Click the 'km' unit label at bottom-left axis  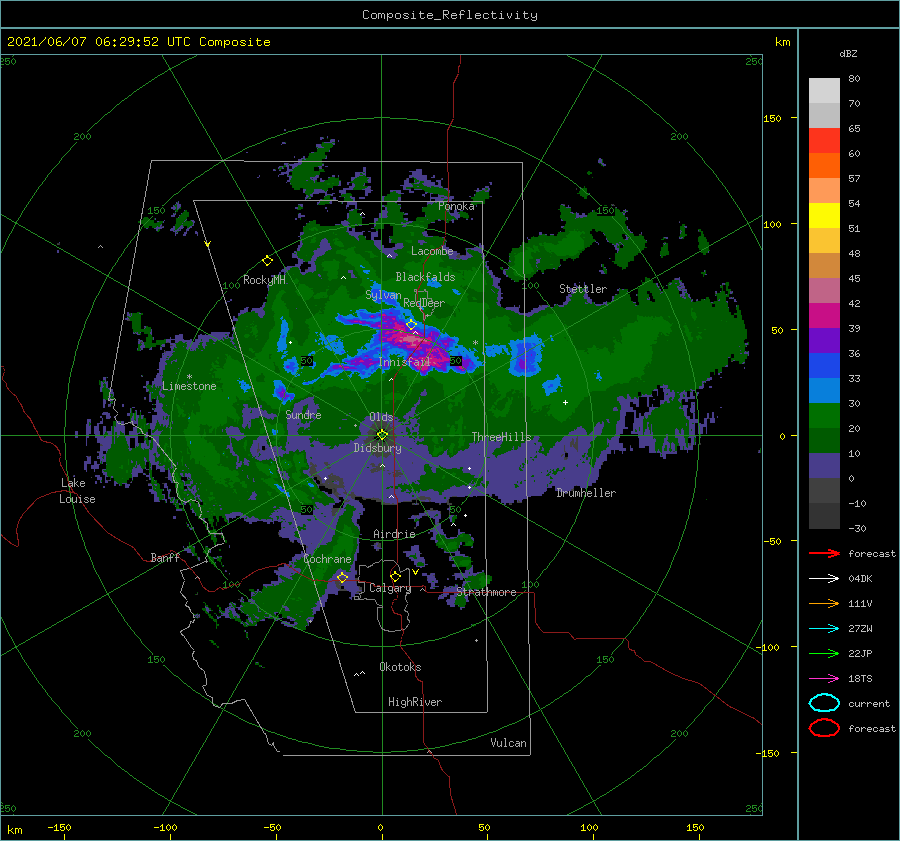[14, 830]
